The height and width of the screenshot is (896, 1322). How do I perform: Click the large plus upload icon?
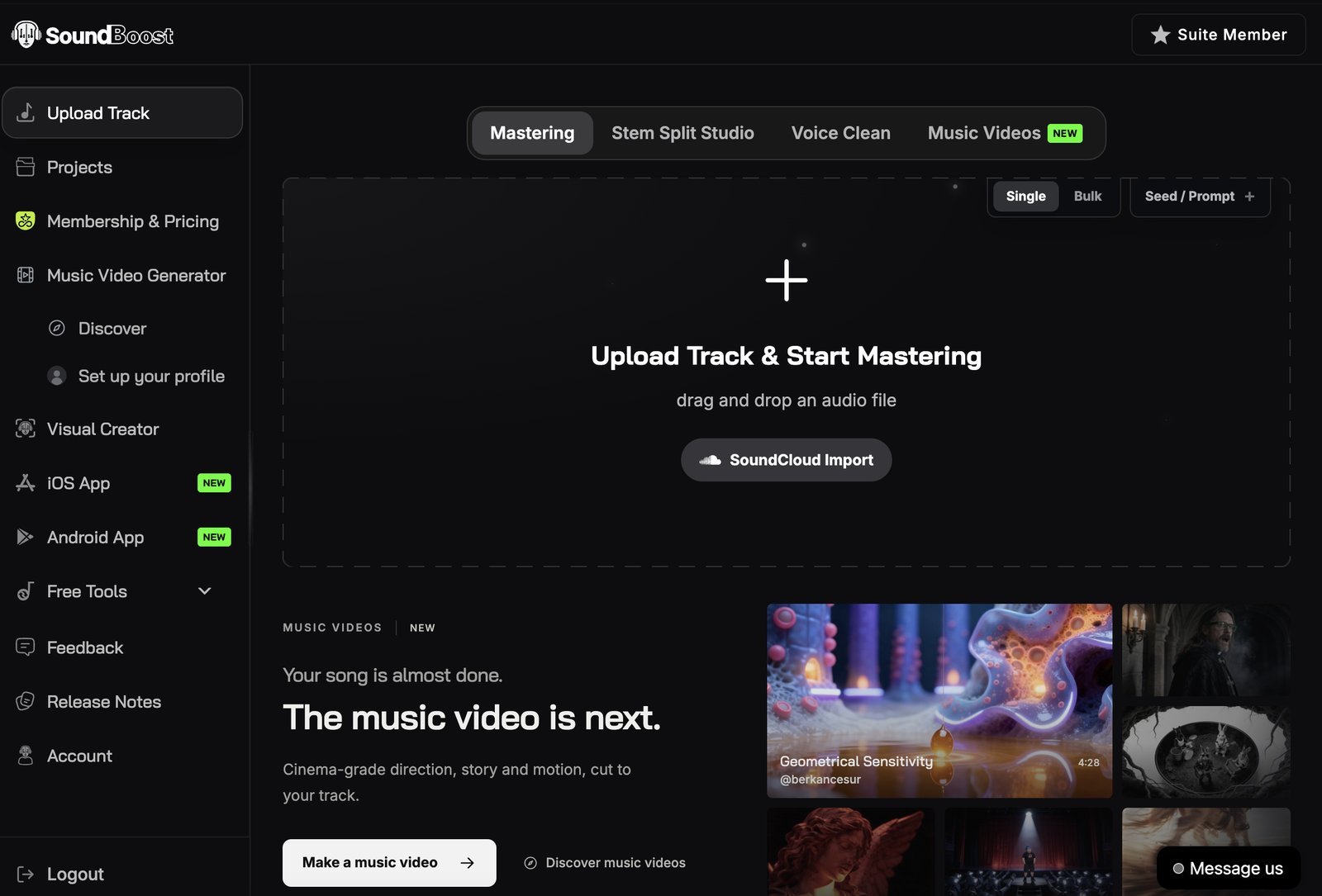click(787, 280)
